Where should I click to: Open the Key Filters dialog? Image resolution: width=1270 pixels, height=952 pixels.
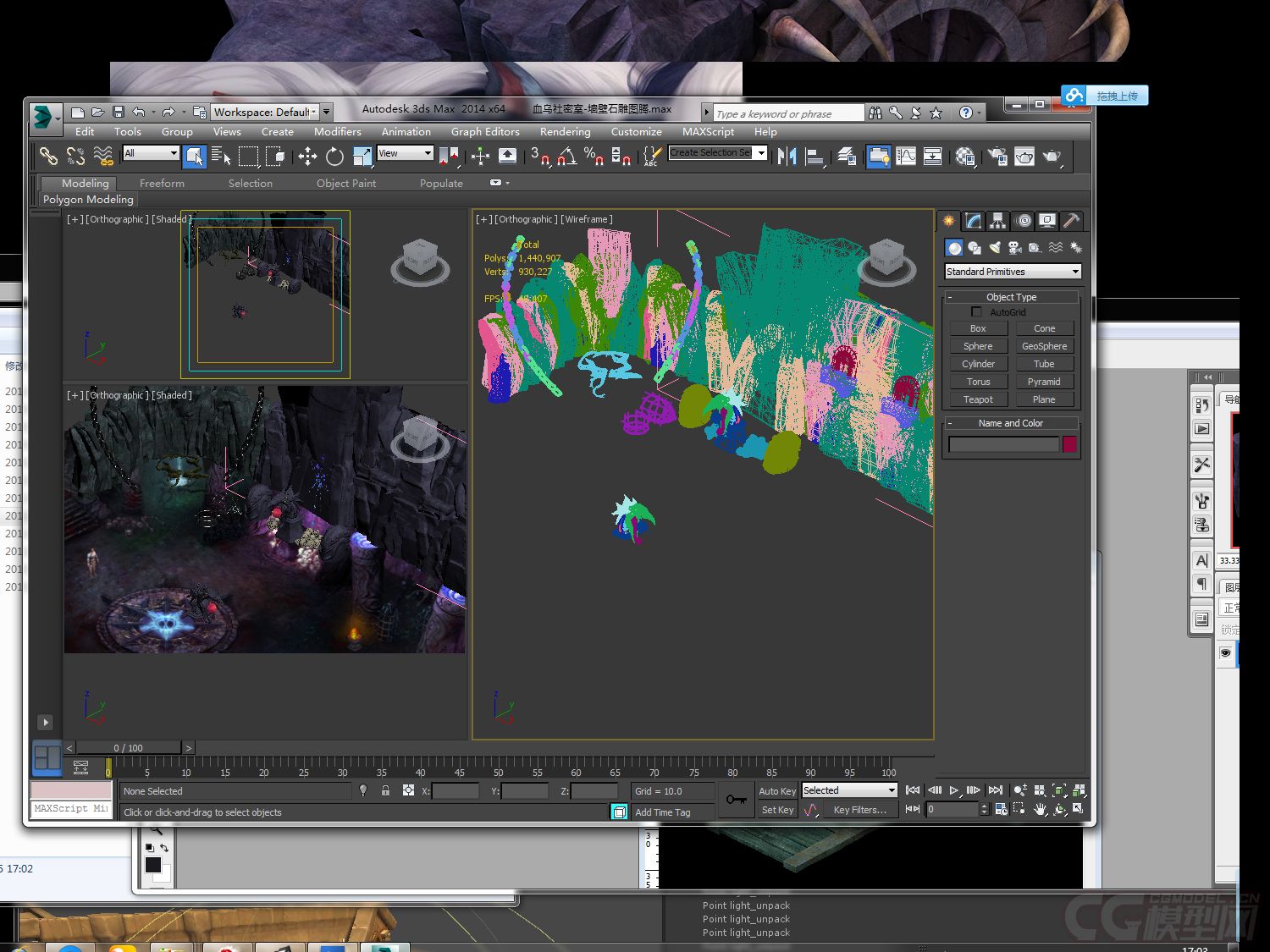(x=859, y=810)
